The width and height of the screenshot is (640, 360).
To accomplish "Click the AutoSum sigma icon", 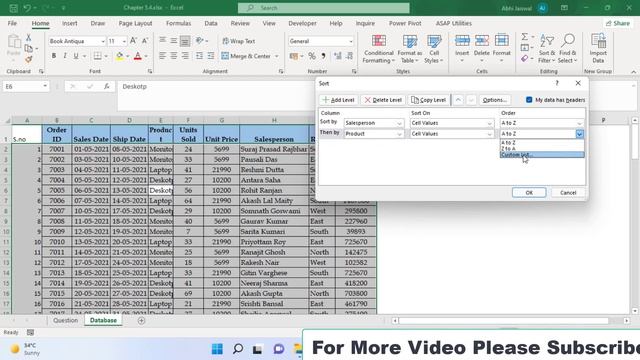I will [525, 37].
